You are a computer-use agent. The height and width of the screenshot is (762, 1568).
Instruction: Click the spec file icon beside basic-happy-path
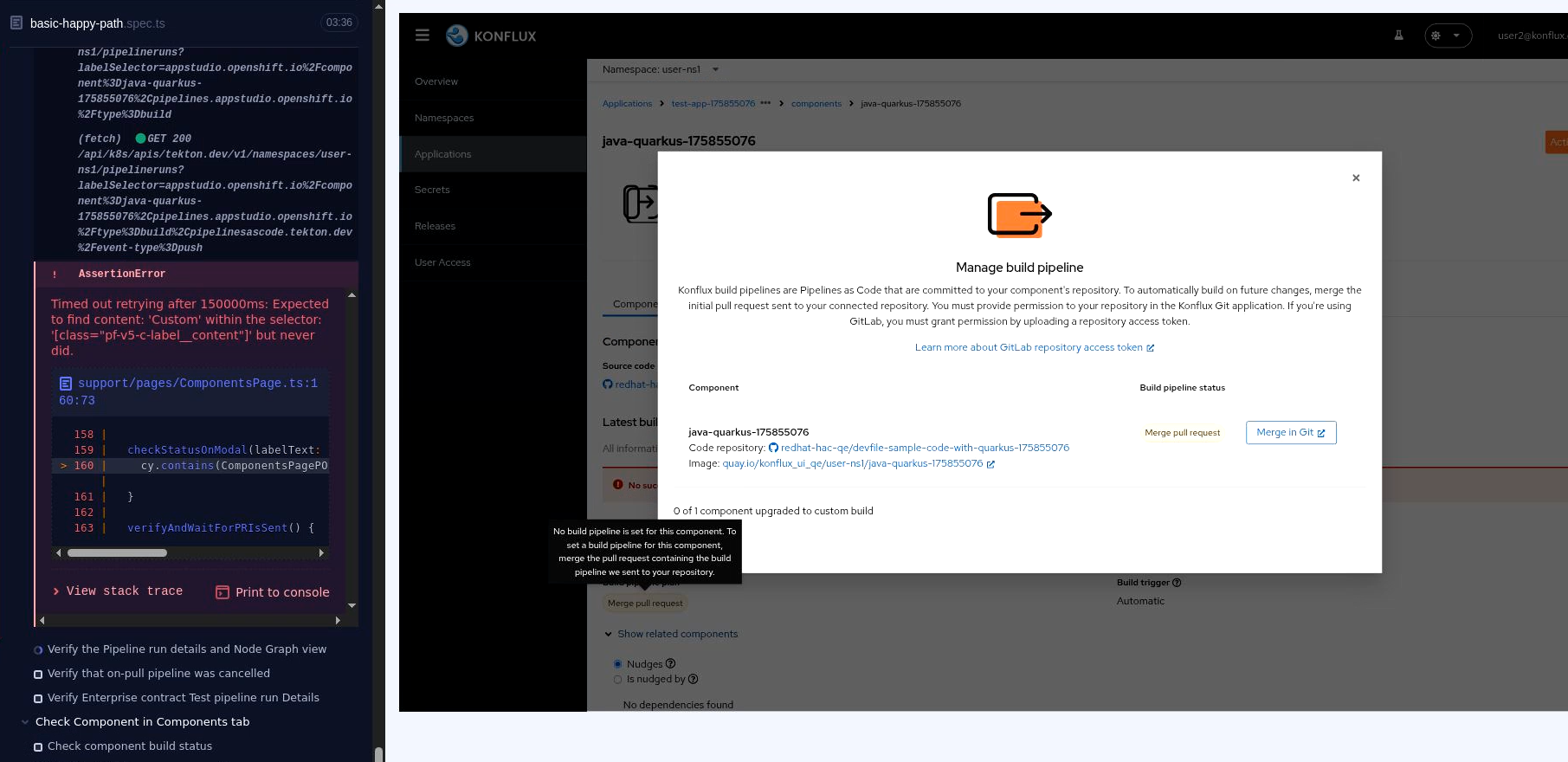pos(16,23)
